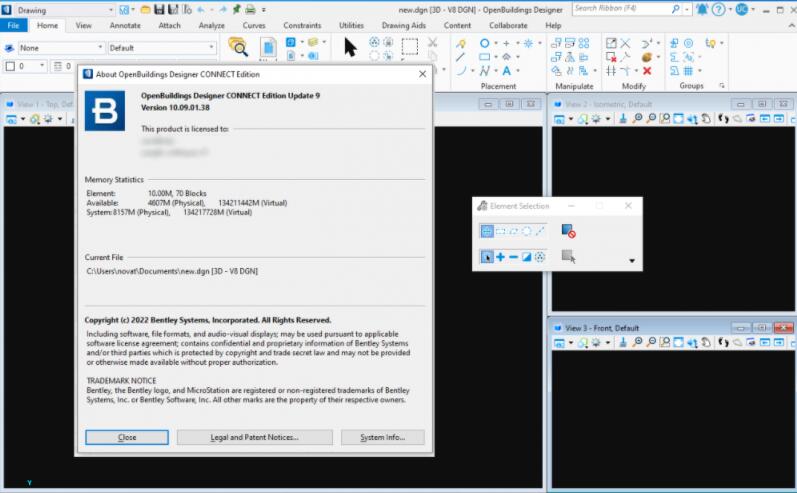The width and height of the screenshot is (797, 493).
Task: Click the Modify Element tool
Action: (611, 43)
